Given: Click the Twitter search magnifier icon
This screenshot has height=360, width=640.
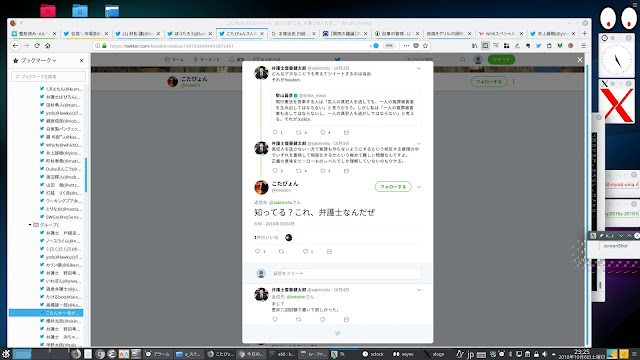Looking at the screenshot, I should (463, 60).
